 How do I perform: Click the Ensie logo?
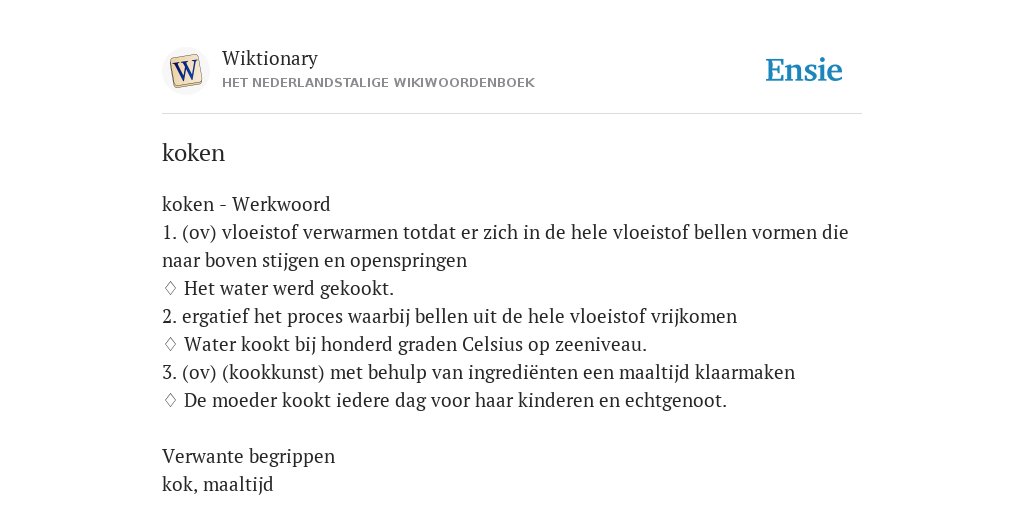click(x=804, y=71)
